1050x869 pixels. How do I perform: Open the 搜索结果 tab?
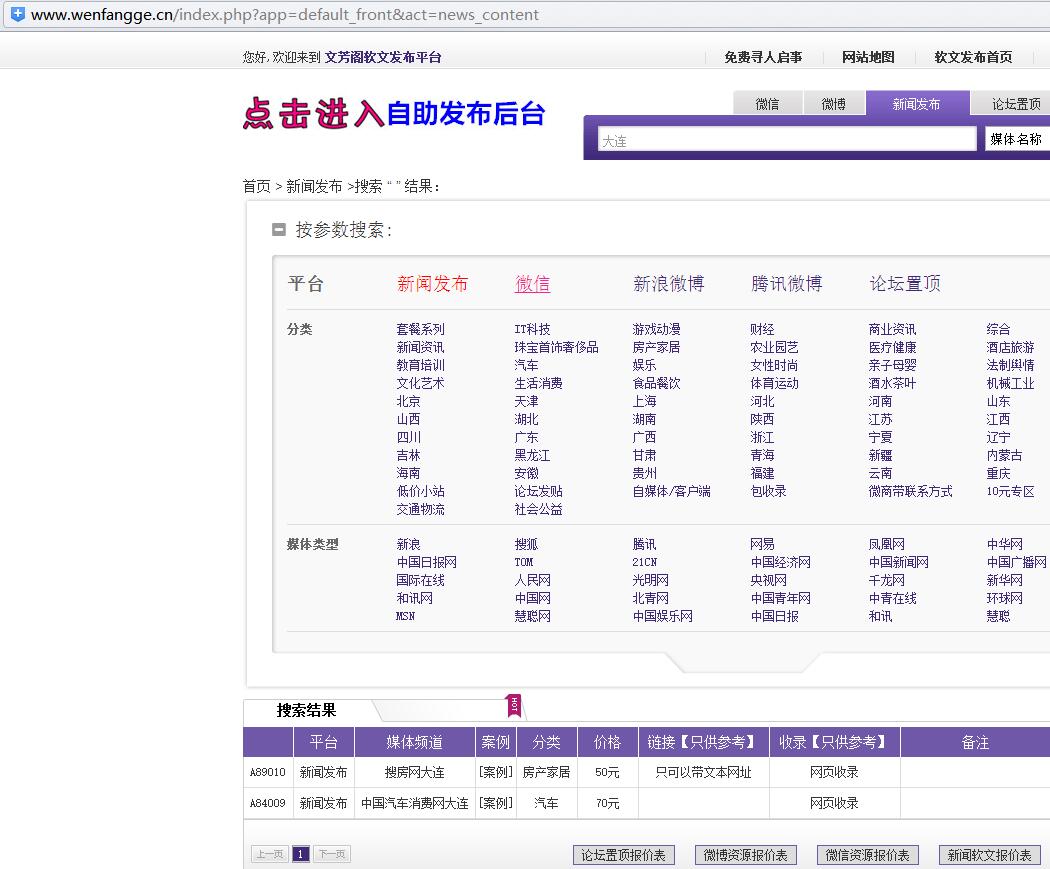307,710
